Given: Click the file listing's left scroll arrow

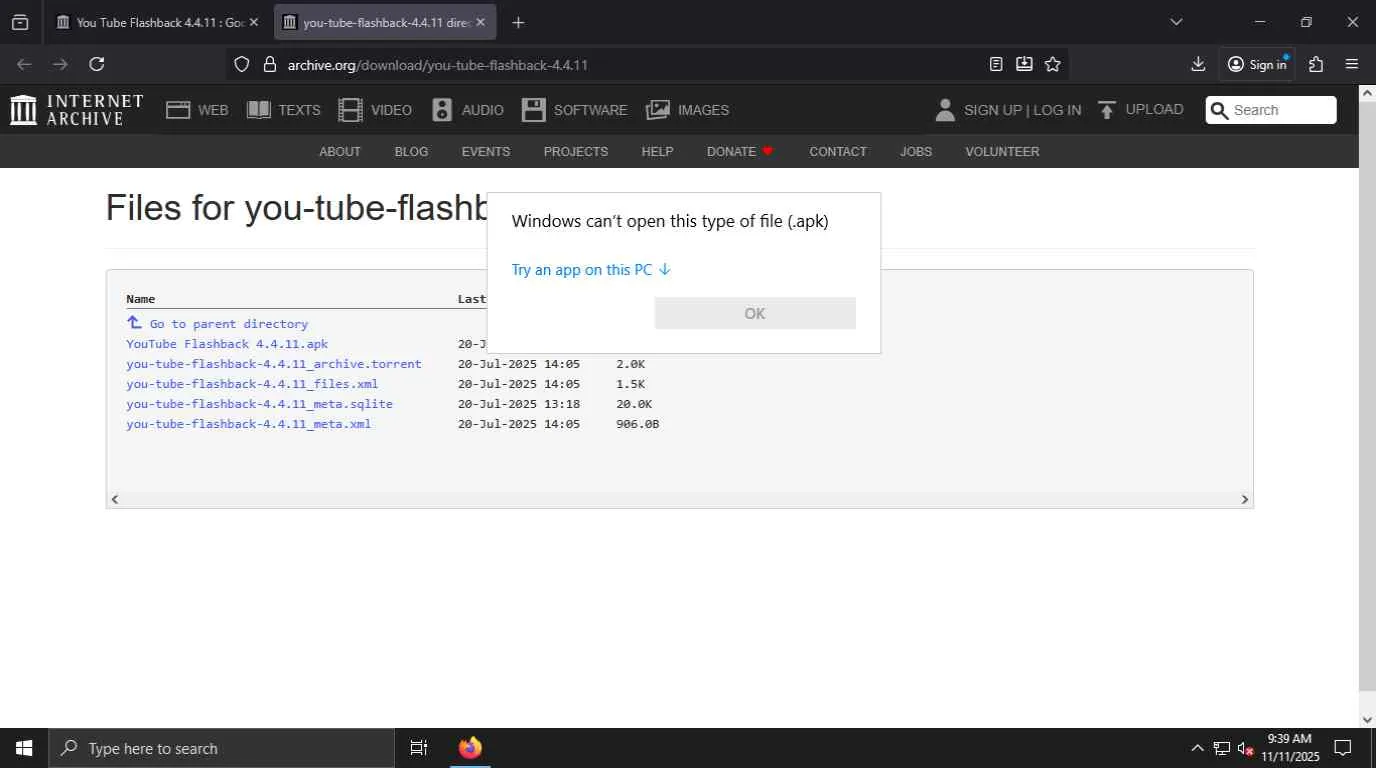Looking at the screenshot, I should 115,499.
